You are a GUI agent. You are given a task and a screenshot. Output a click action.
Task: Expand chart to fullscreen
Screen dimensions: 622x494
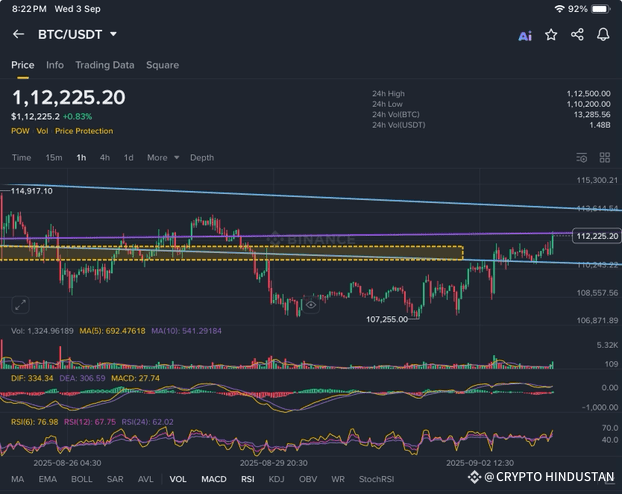tap(20, 305)
